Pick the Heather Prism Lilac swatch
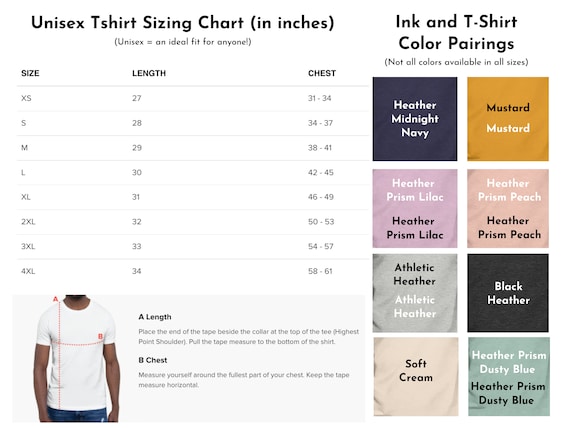 click(415, 208)
